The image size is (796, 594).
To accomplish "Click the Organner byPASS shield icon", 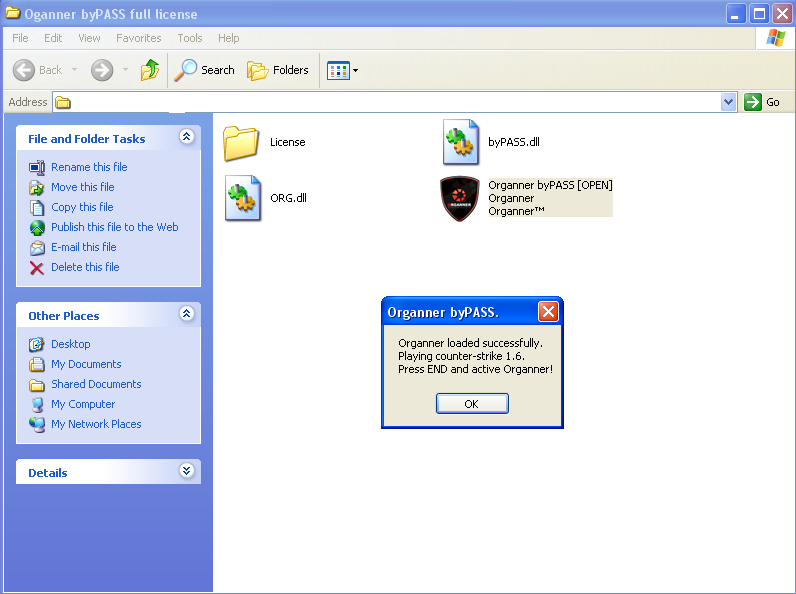I will pos(461,198).
